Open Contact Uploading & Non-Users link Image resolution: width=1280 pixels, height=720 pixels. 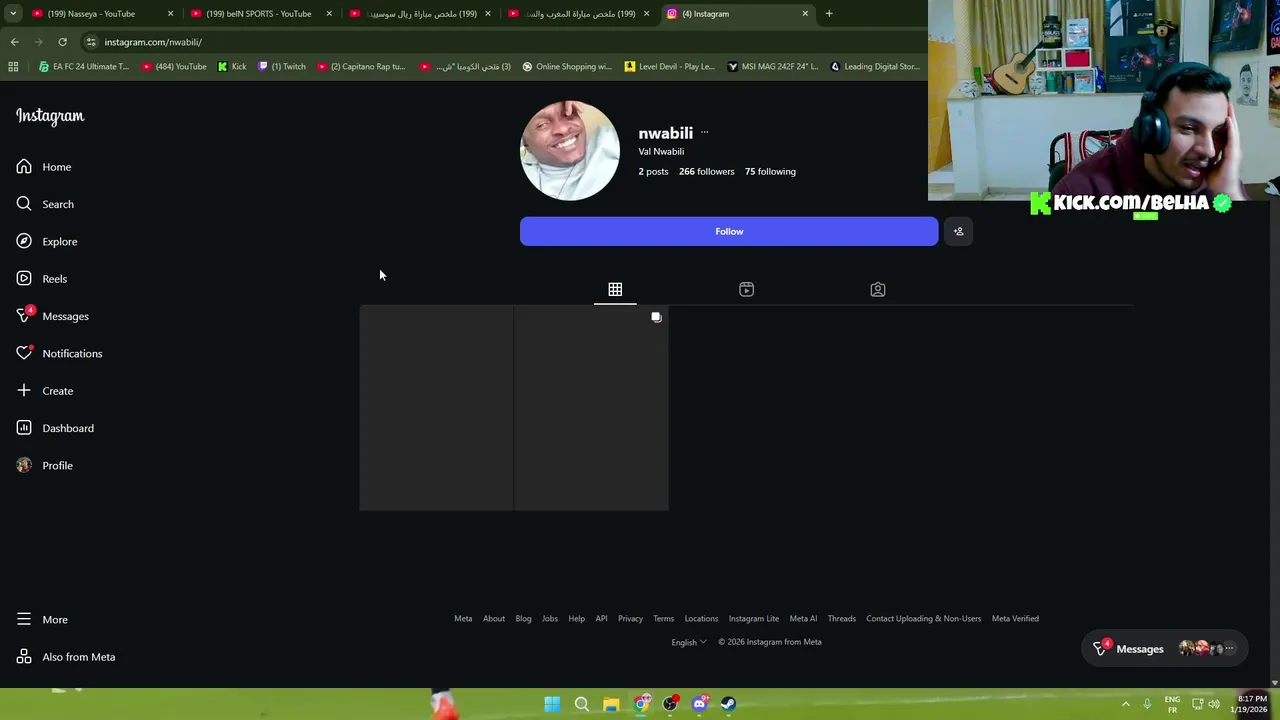[923, 618]
